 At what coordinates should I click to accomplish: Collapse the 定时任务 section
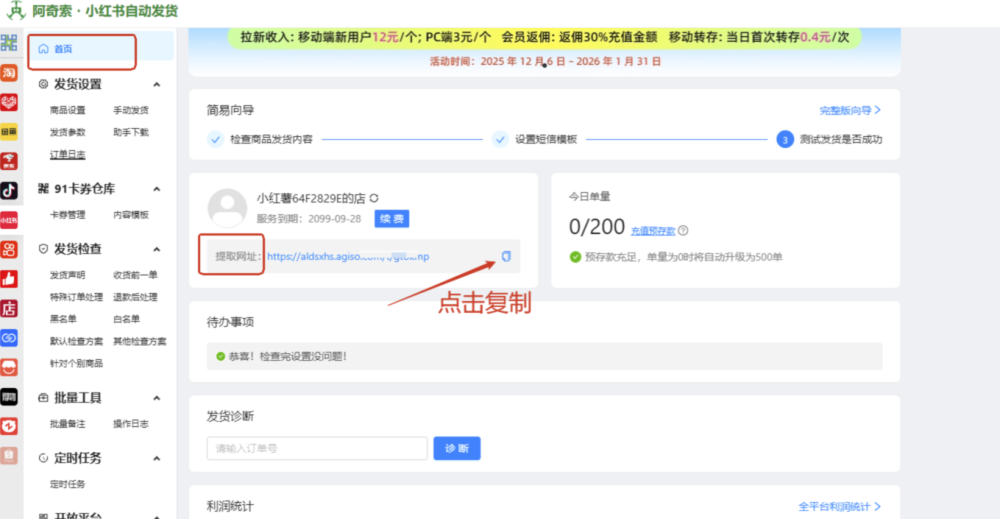pos(156,458)
